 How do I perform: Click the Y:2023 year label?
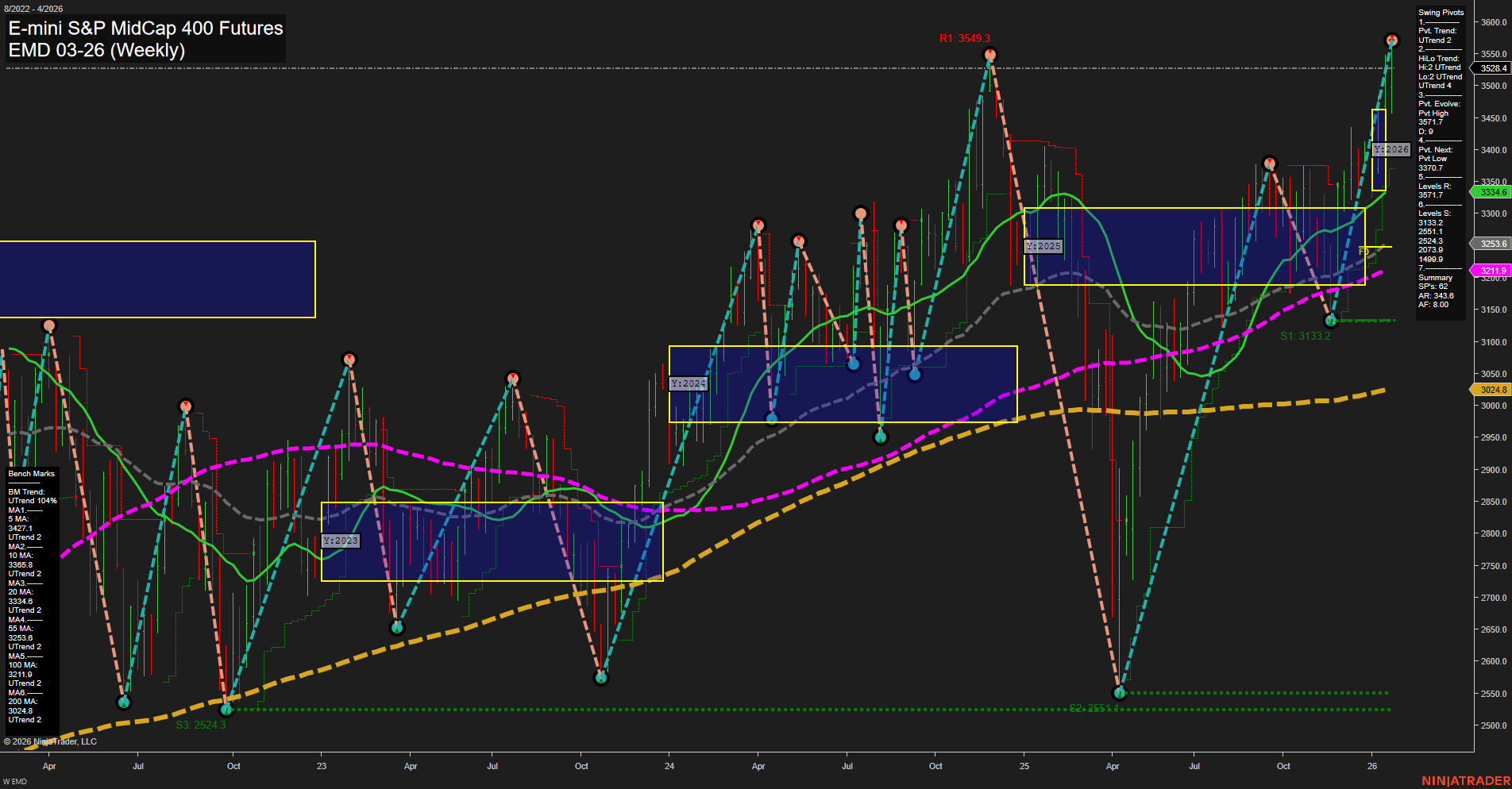pos(340,541)
